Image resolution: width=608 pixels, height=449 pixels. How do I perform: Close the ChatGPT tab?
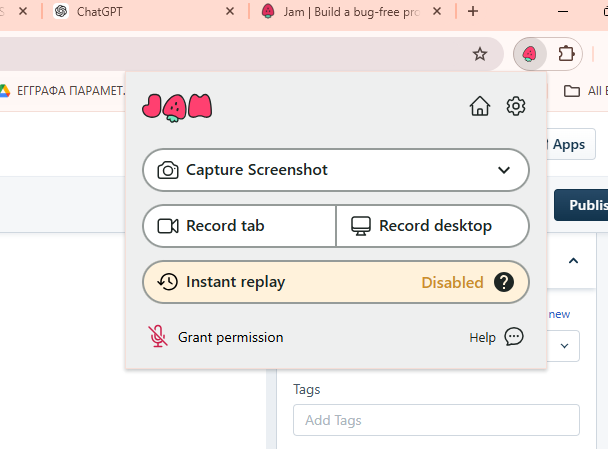230,11
